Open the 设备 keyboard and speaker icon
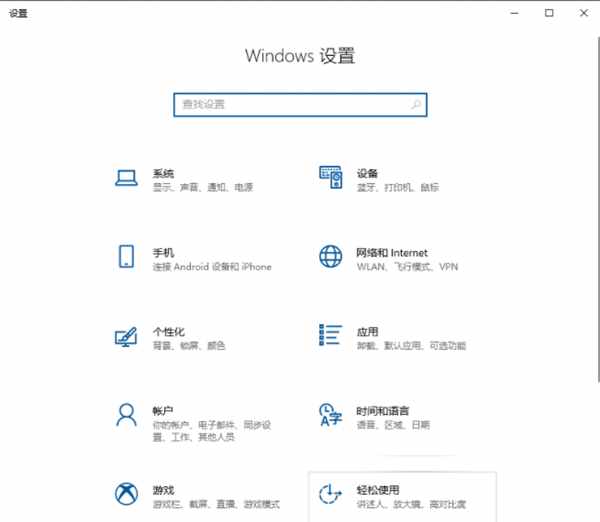This screenshot has width=600, height=522. click(x=331, y=177)
